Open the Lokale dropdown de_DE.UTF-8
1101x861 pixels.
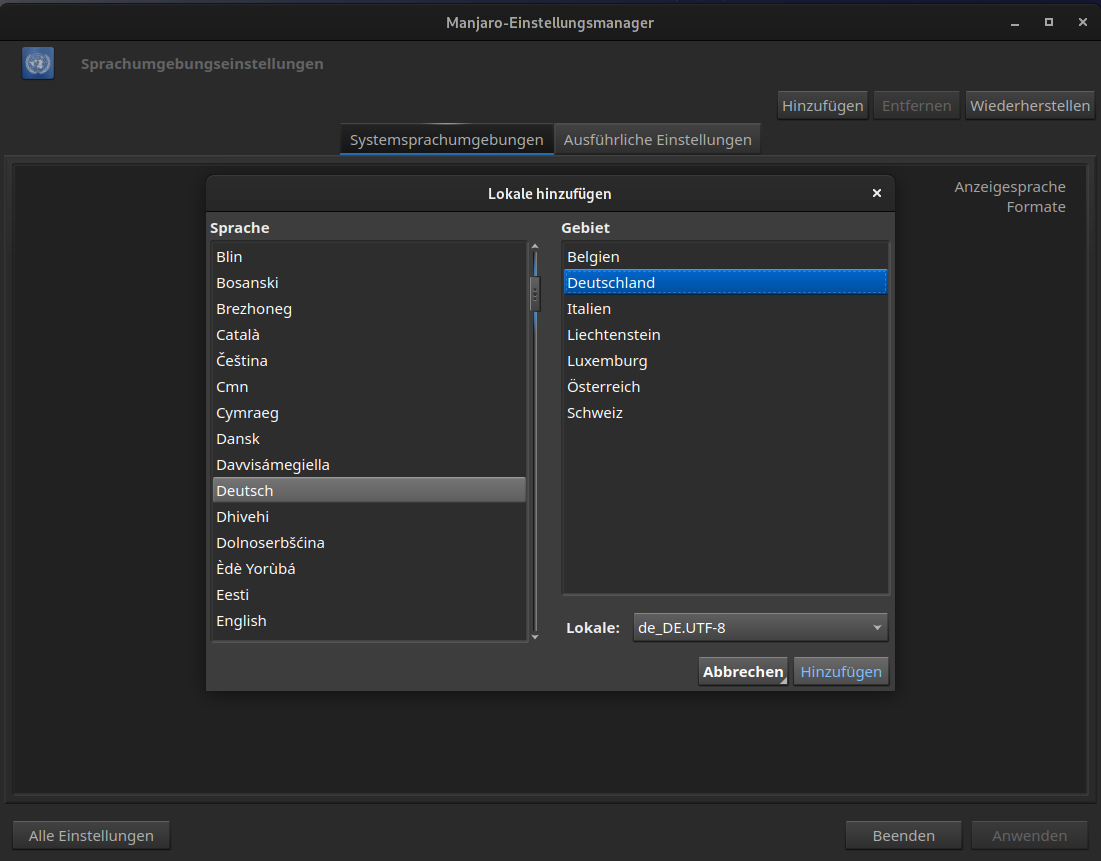[760, 628]
